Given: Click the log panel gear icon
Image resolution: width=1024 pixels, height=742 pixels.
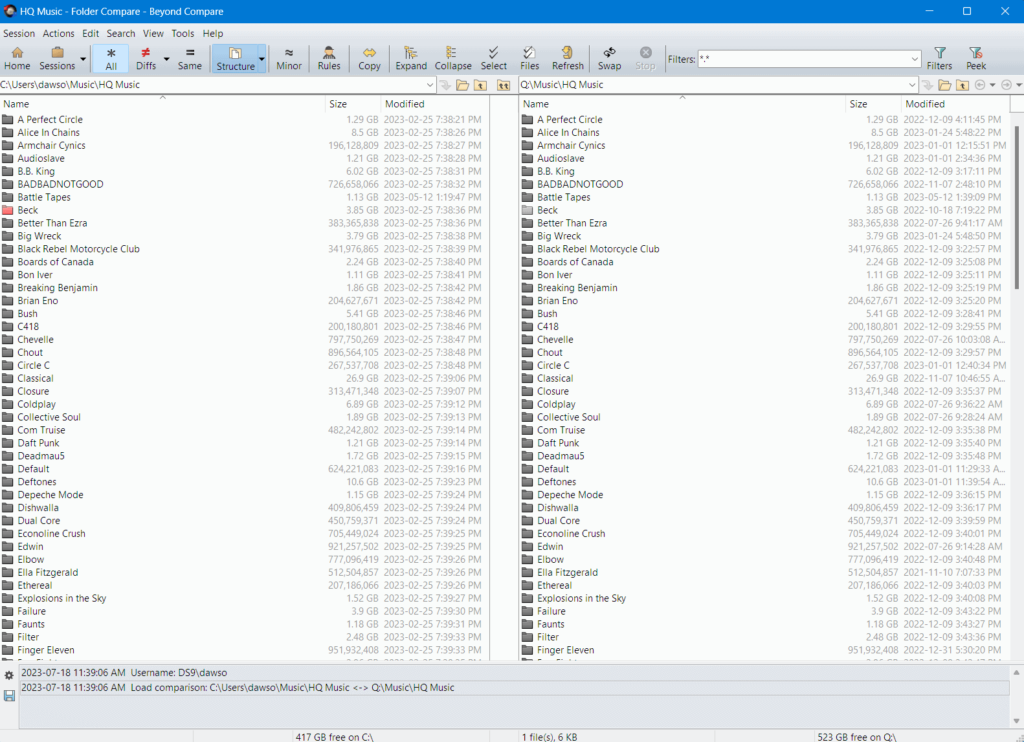Looking at the screenshot, I should 9,676.
